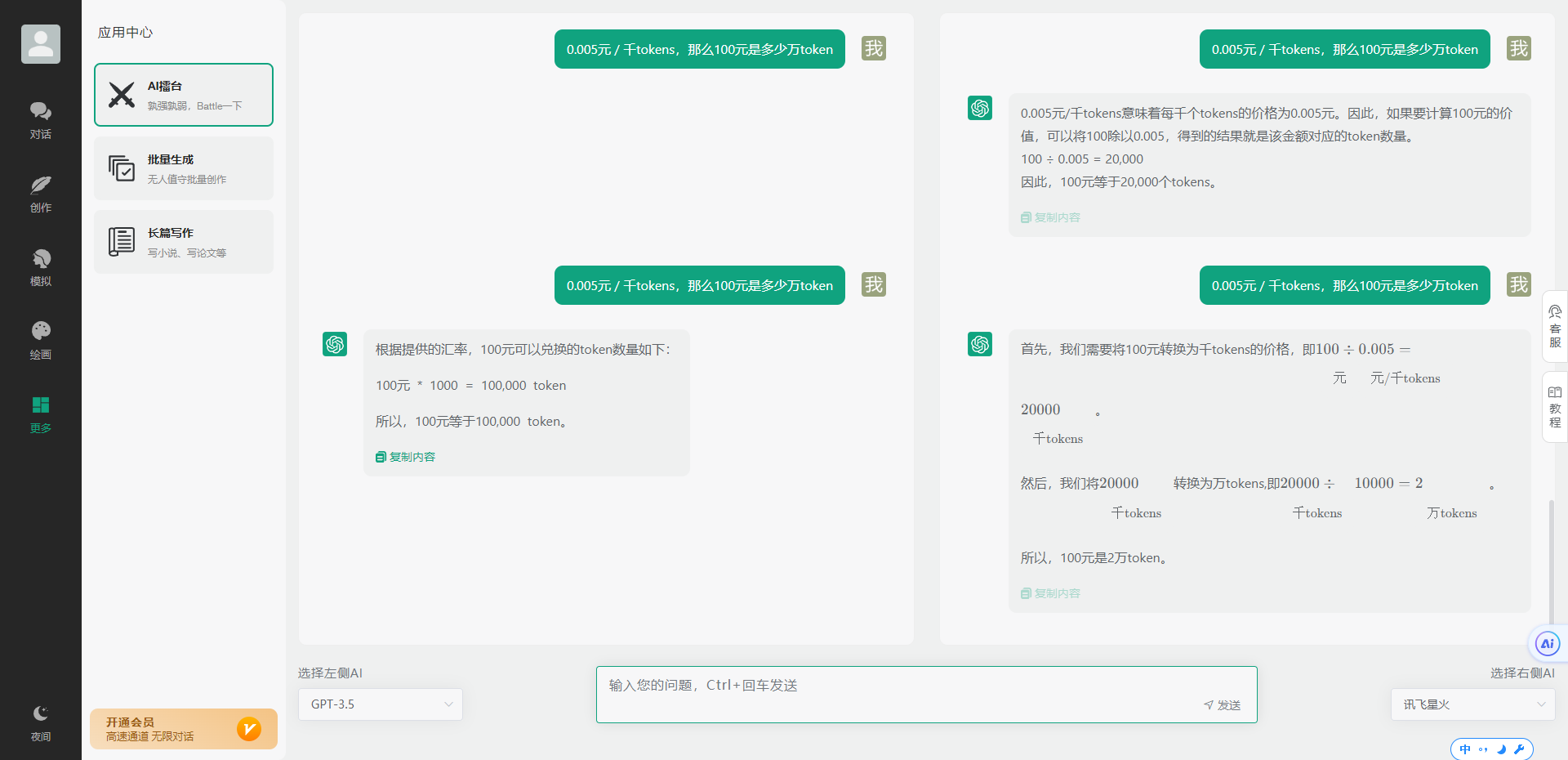The width and height of the screenshot is (1568, 760).
Task: Open the 教程 tutorial panel
Action: pyautogui.click(x=1554, y=406)
